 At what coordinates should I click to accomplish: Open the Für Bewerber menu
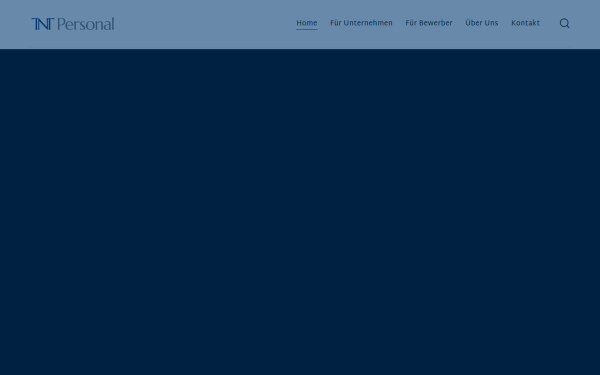(x=429, y=23)
